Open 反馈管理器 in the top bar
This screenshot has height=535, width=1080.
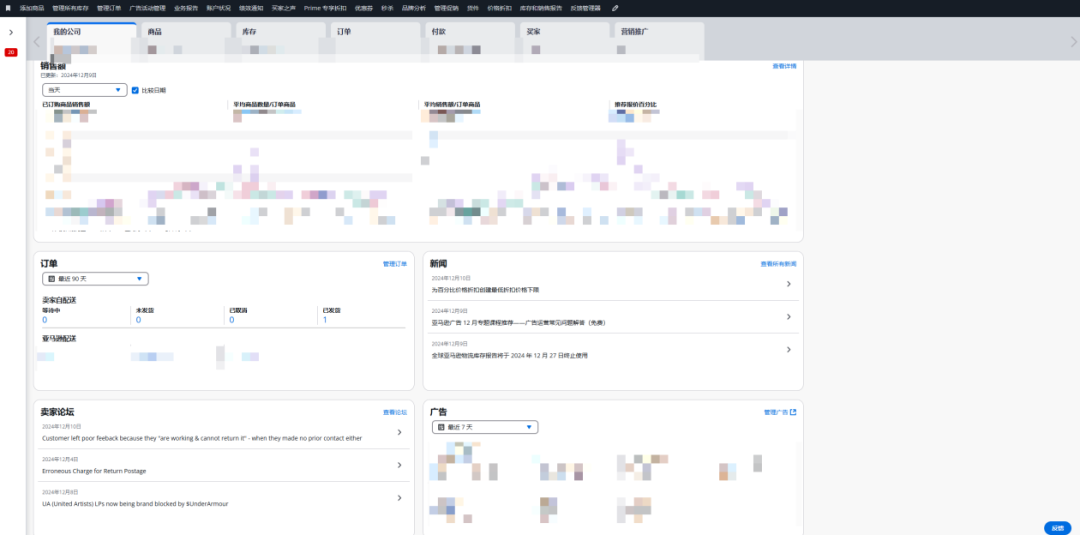pos(585,8)
